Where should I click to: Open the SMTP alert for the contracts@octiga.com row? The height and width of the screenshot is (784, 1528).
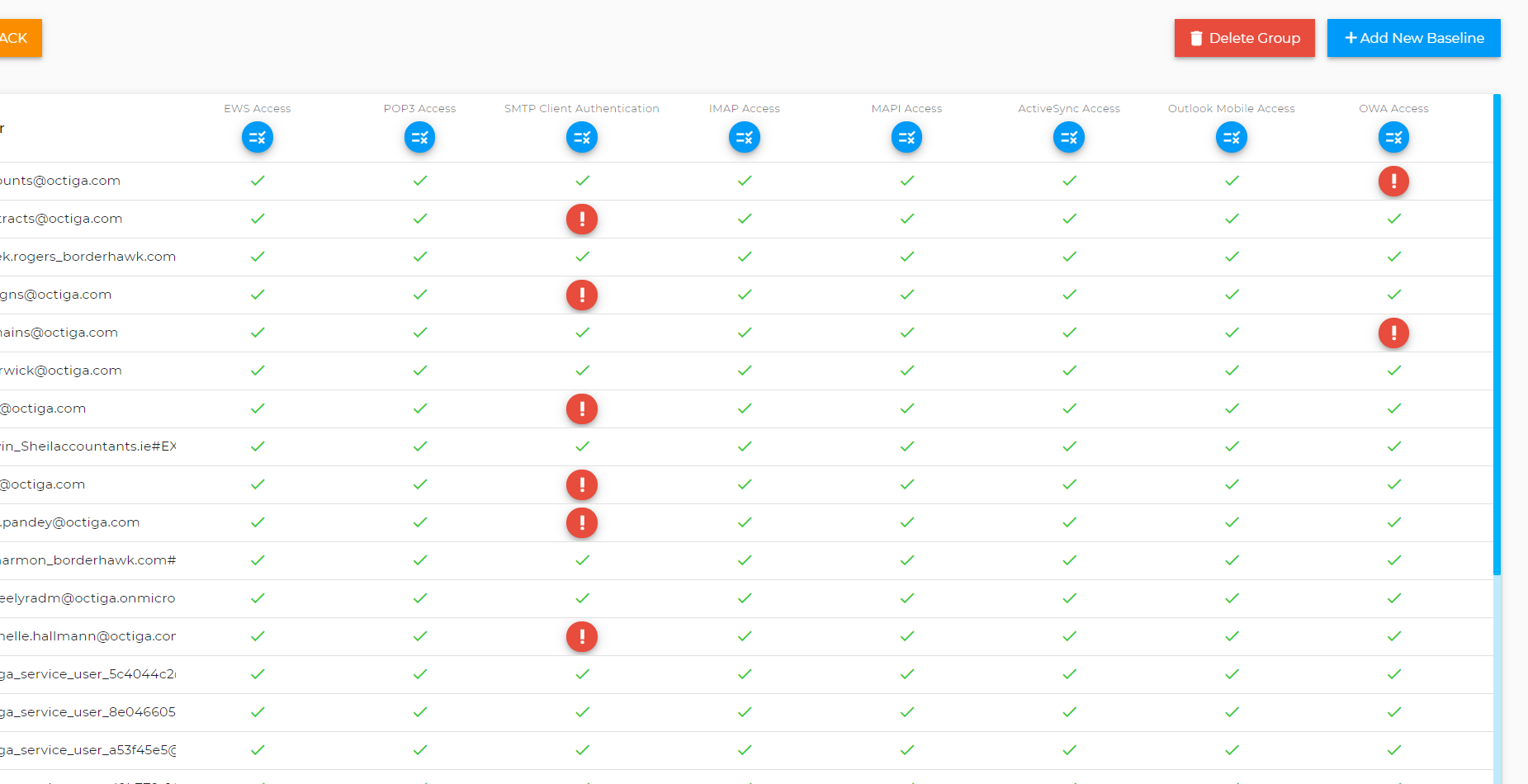pos(582,219)
